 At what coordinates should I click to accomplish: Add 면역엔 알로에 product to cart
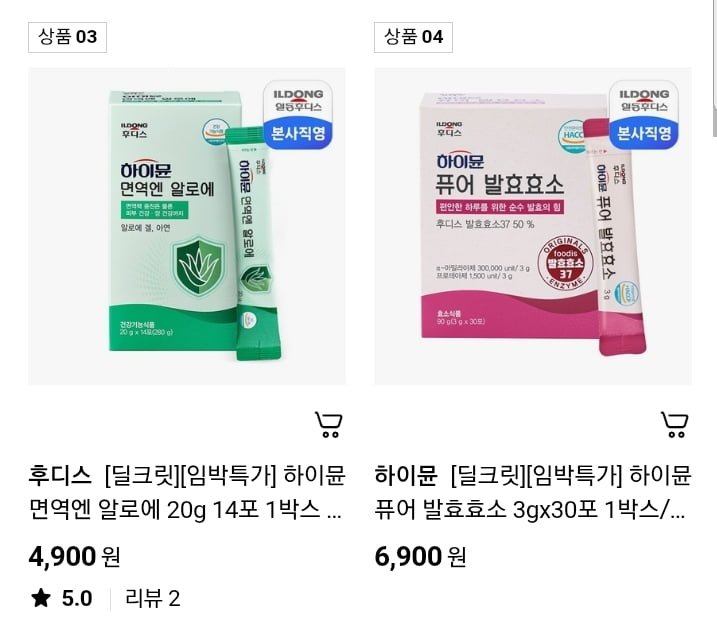328,425
